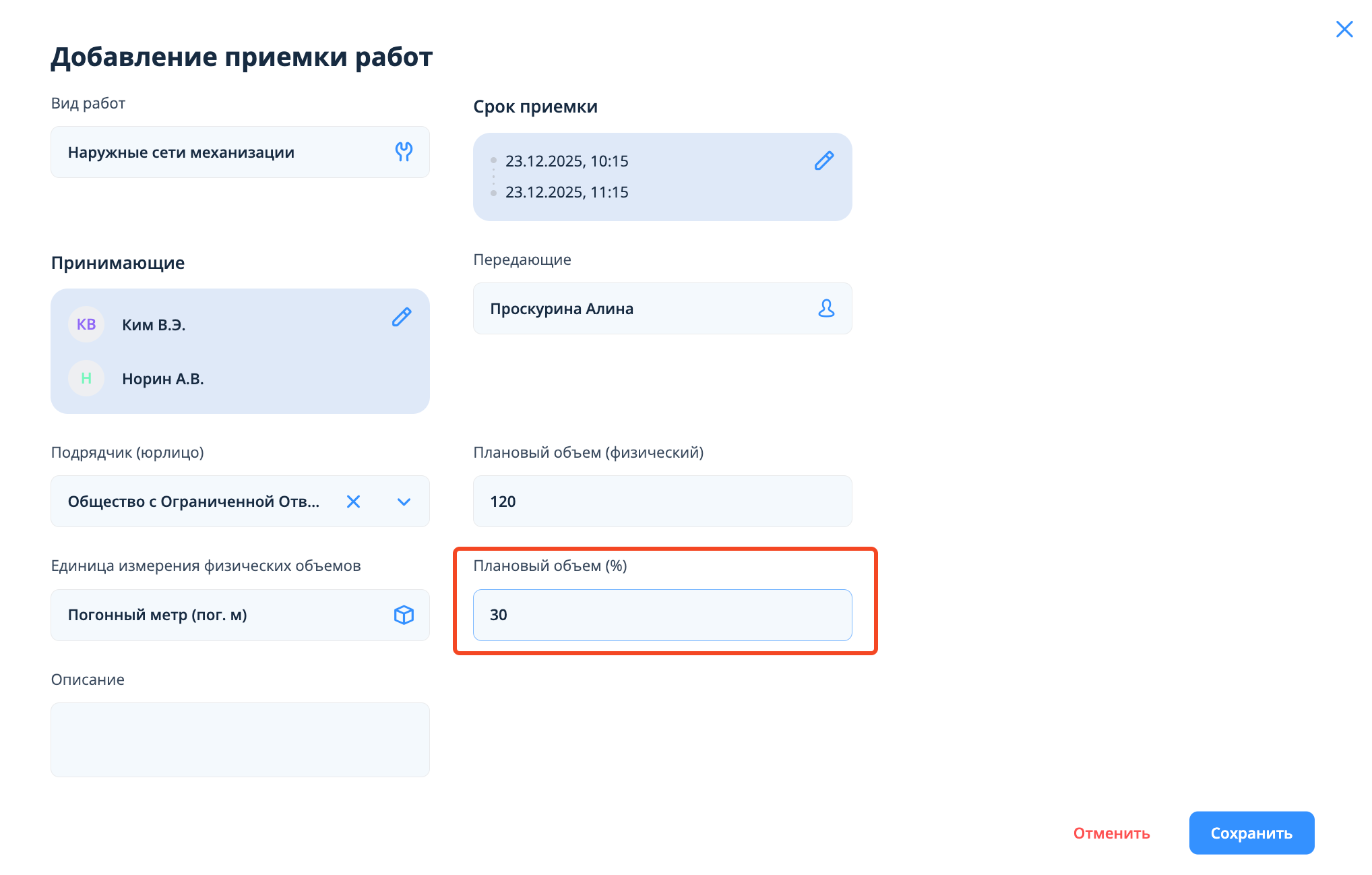Screen dimensions: 1372x875
Task: Click the cube icon in measurement unit field
Action: point(404,615)
